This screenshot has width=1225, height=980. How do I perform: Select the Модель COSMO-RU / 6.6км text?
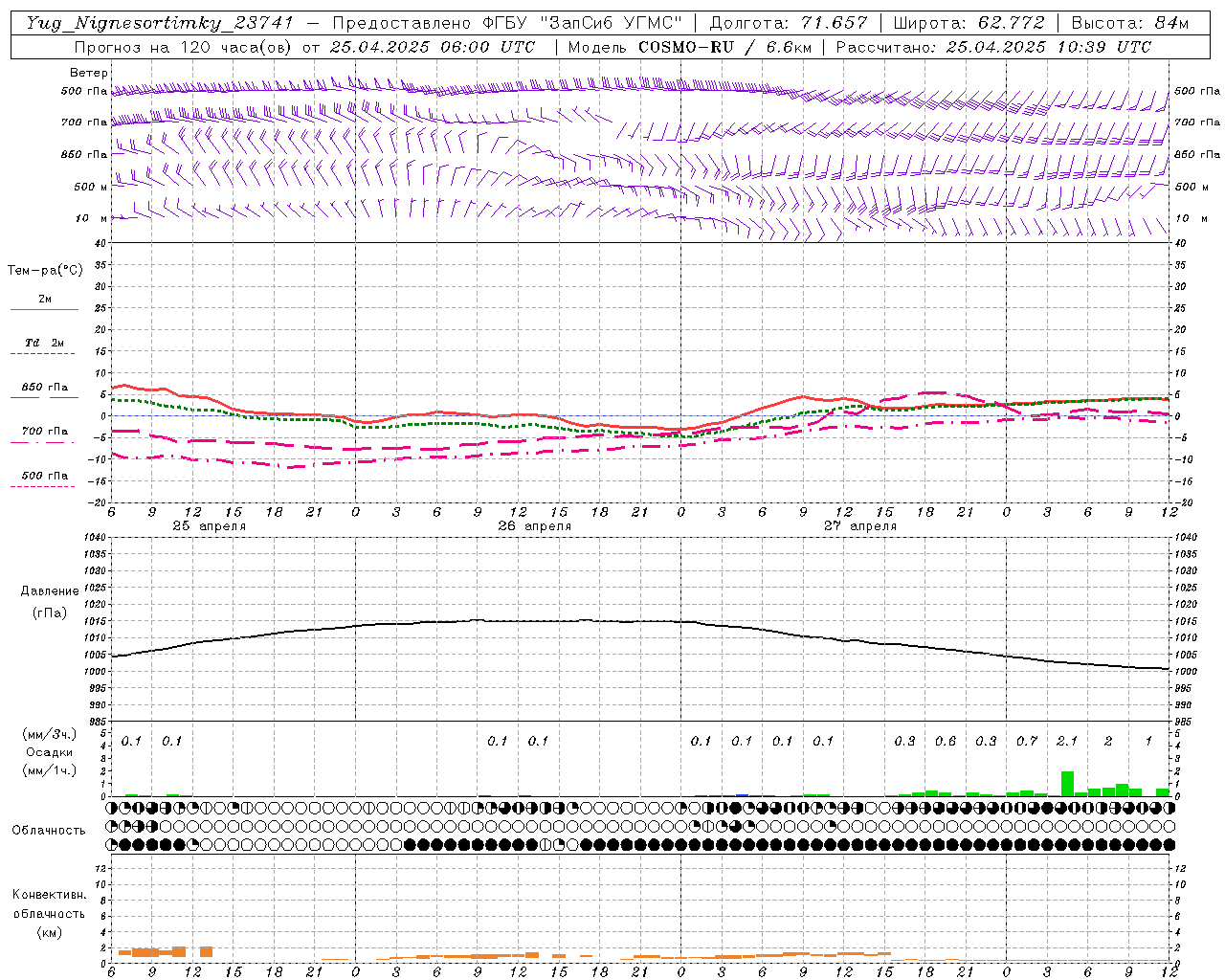click(x=690, y=47)
